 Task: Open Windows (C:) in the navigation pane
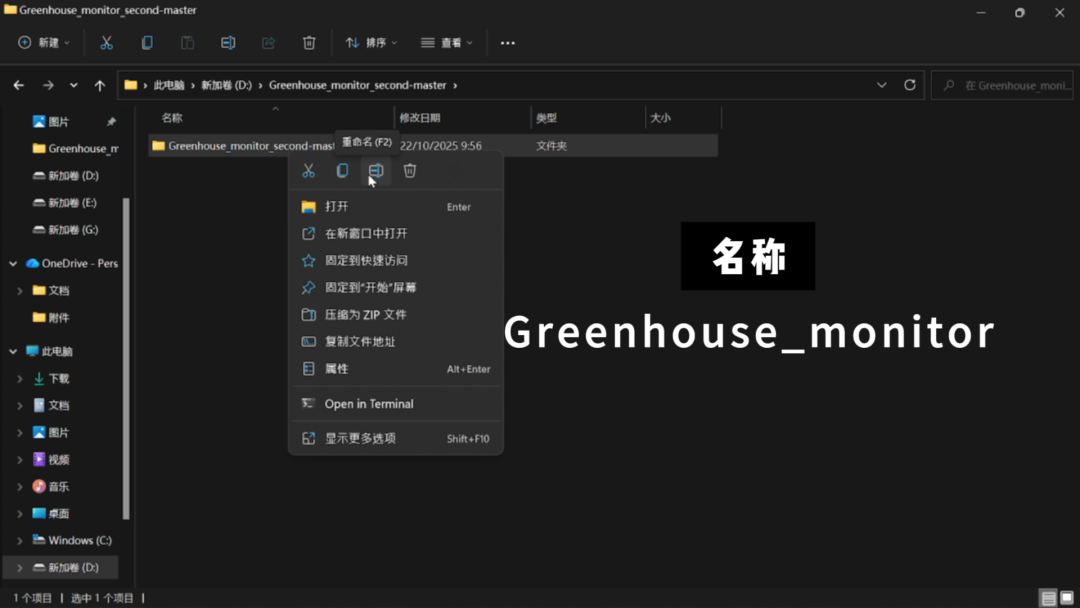79,541
